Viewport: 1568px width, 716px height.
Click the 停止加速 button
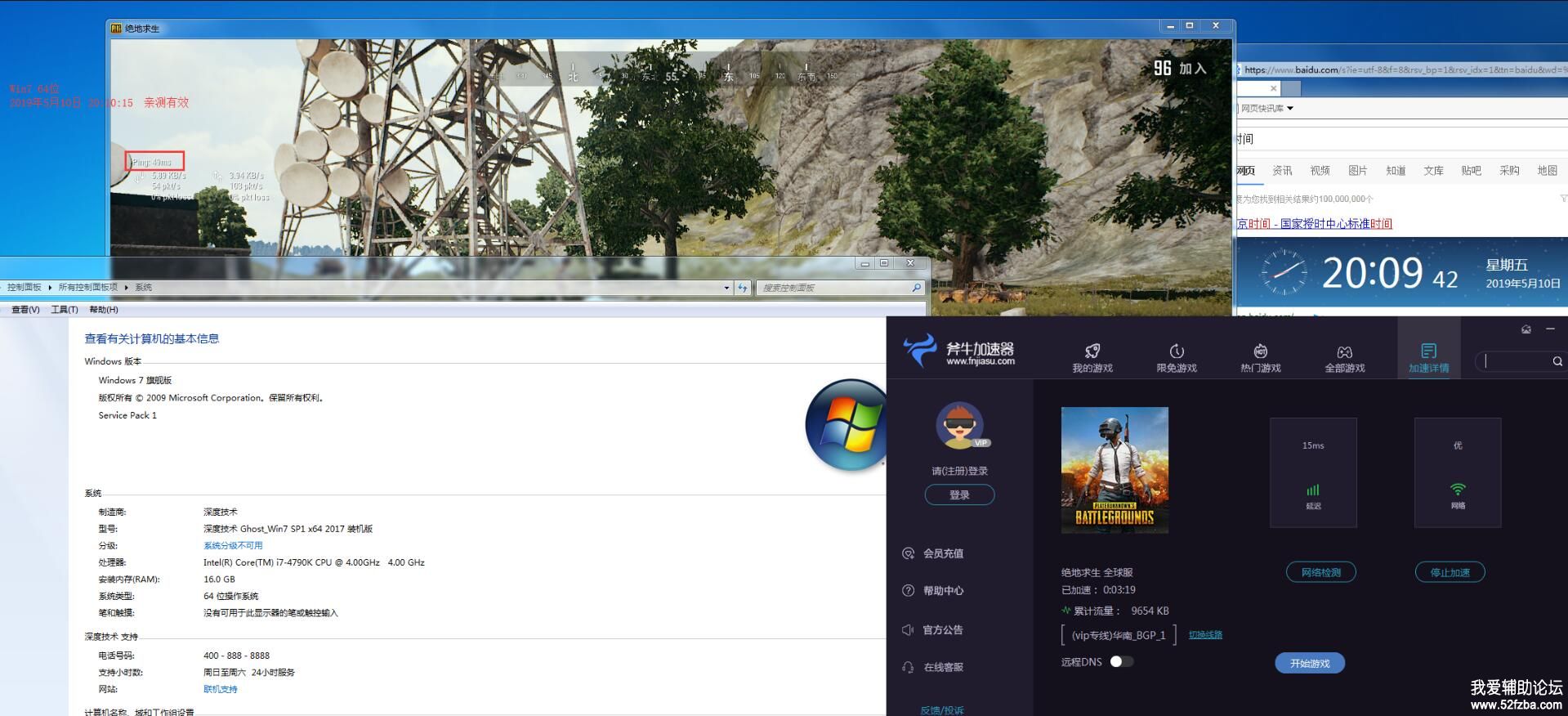[x=1450, y=572]
